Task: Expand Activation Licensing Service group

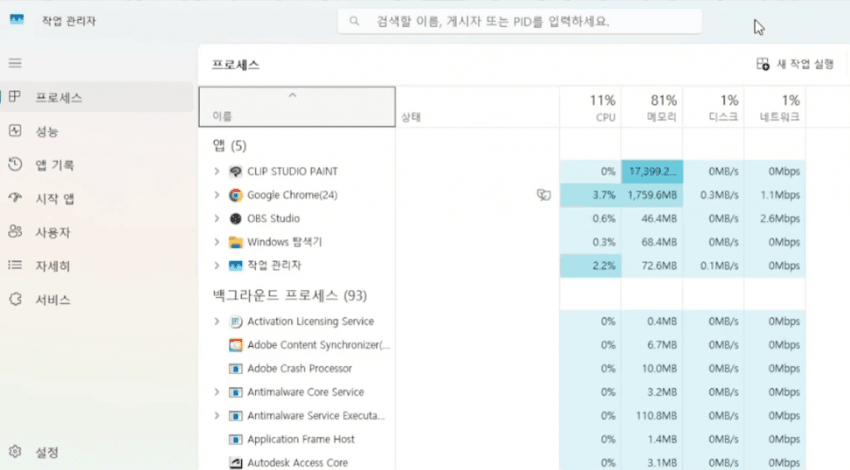Action: pos(217,321)
